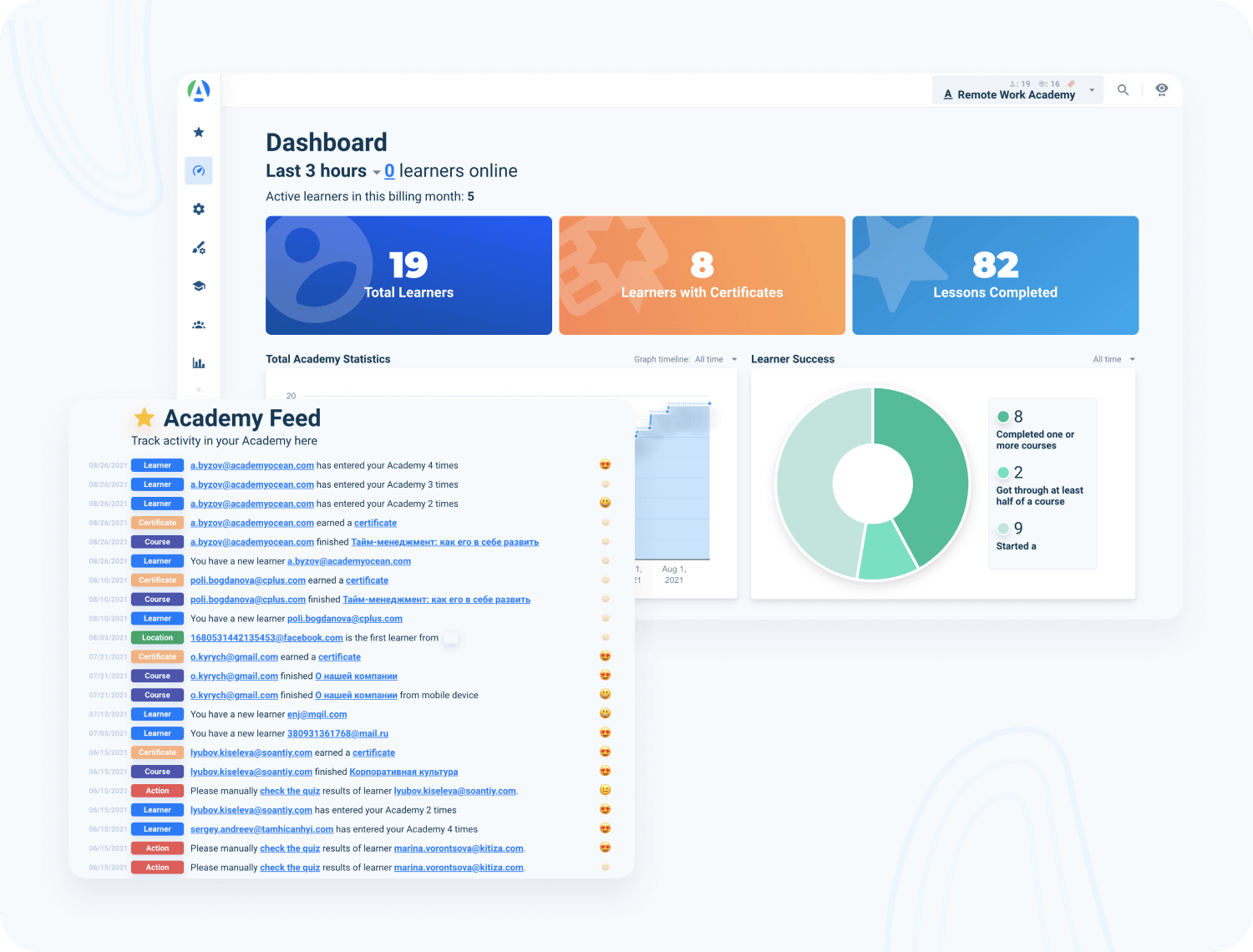1253x952 pixels.
Task: Click the Learners with Certificates card
Action: click(702, 276)
